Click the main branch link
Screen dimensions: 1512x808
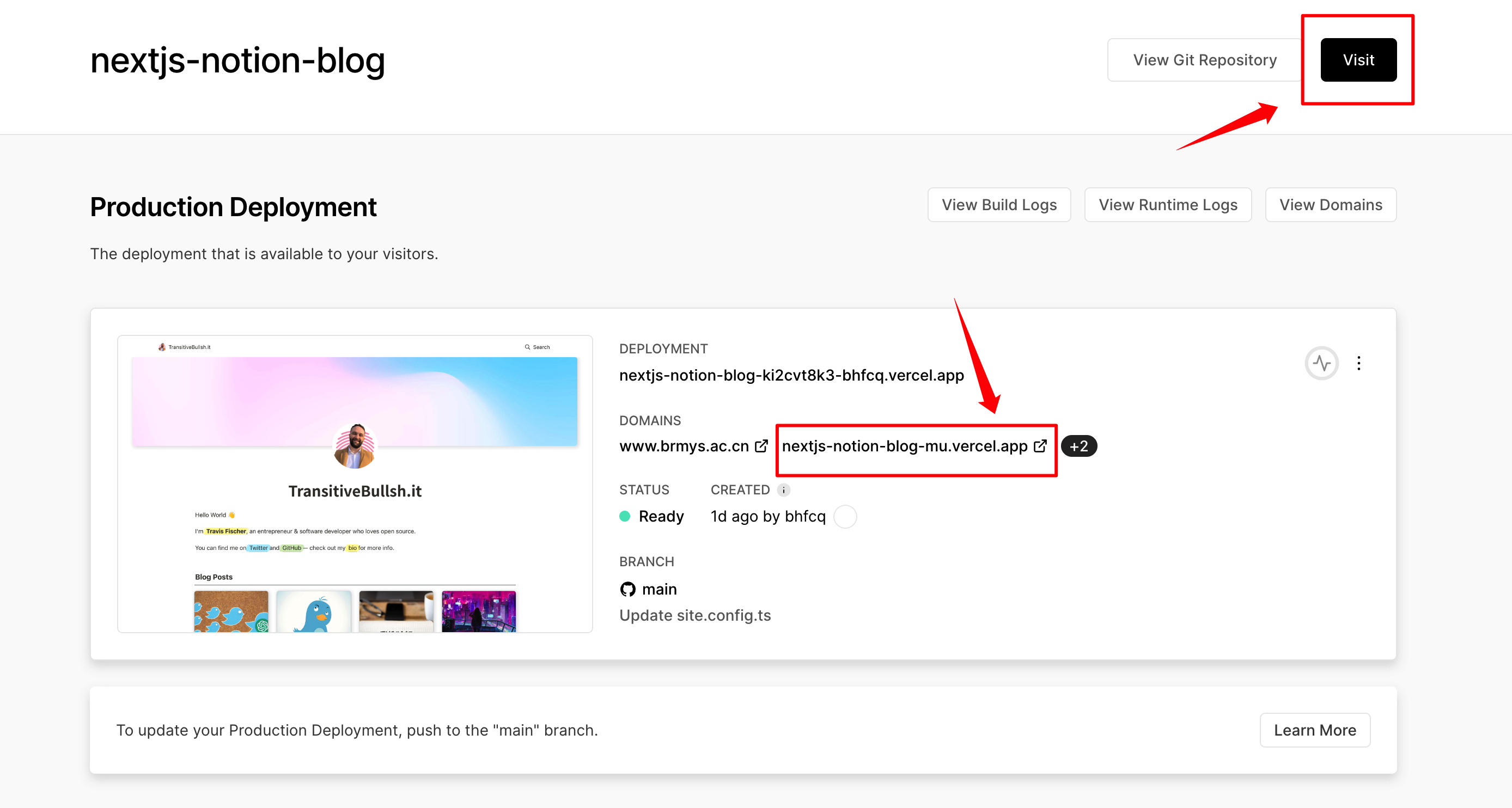(x=659, y=589)
